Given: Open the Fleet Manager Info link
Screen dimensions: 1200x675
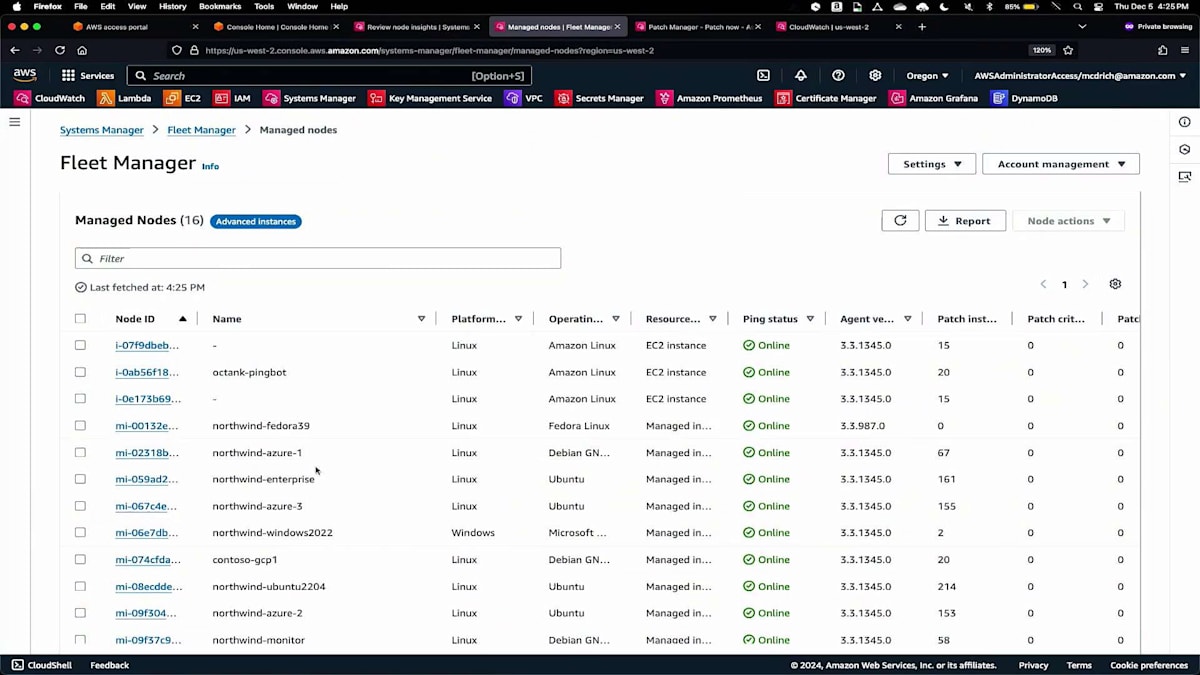Looking at the screenshot, I should 210,166.
